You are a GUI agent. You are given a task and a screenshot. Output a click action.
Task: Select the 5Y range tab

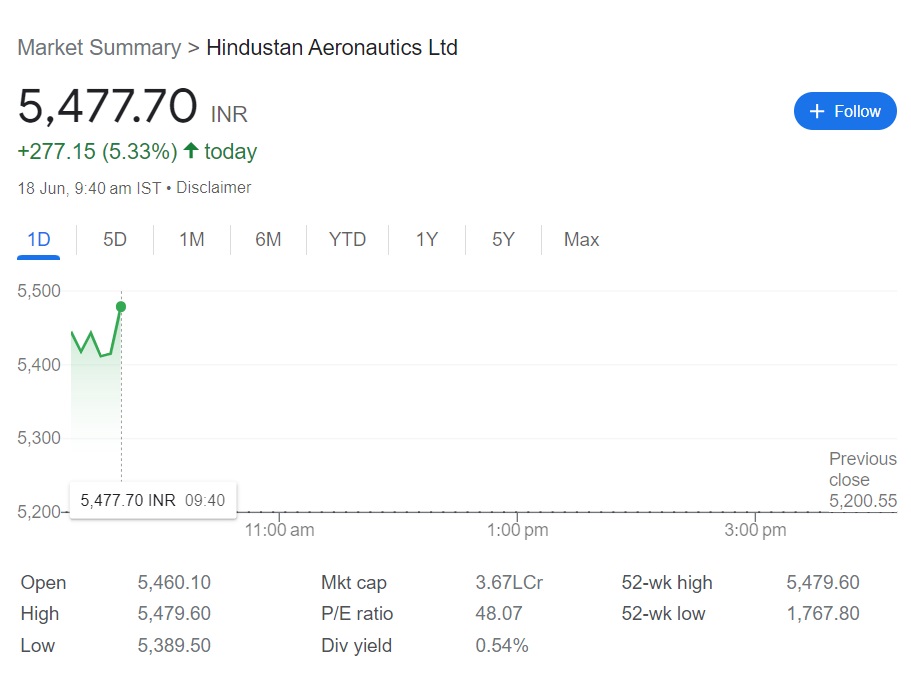coord(503,239)
